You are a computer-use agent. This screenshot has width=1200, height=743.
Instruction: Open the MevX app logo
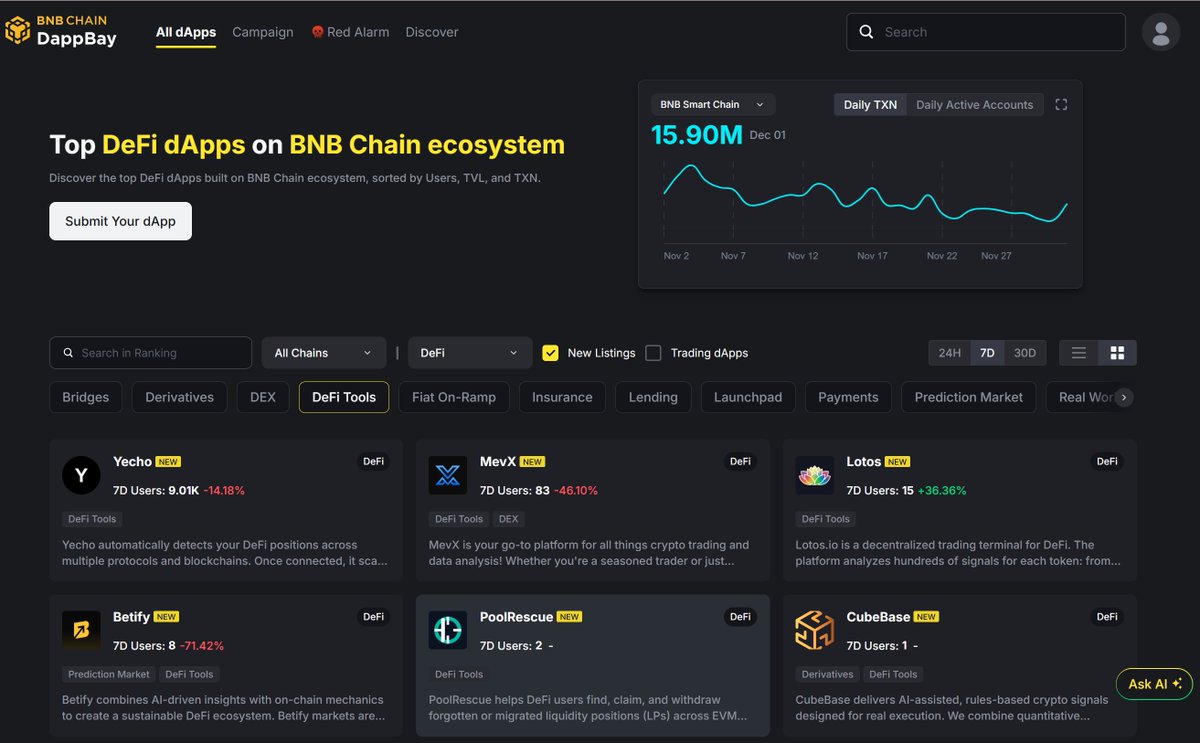click(448, 476)
